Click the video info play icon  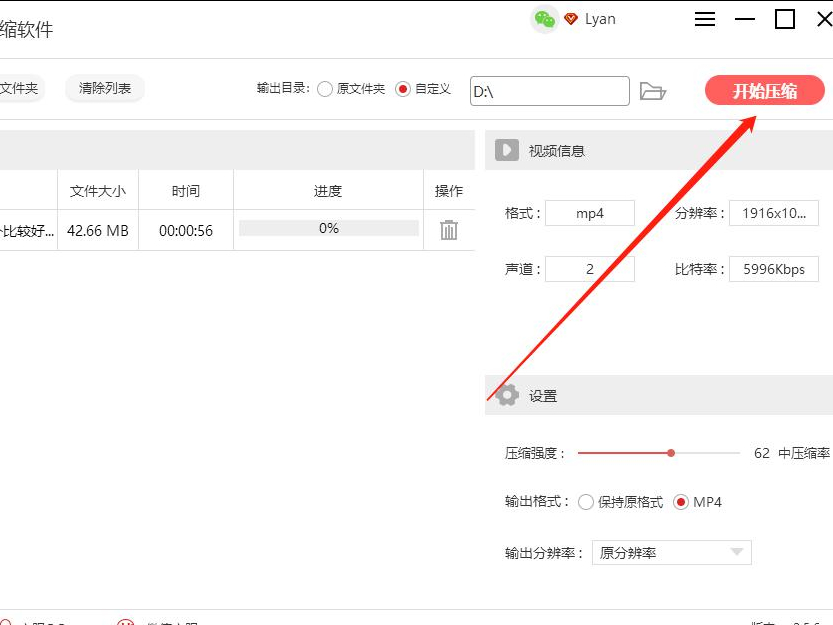tap(507, 150)
